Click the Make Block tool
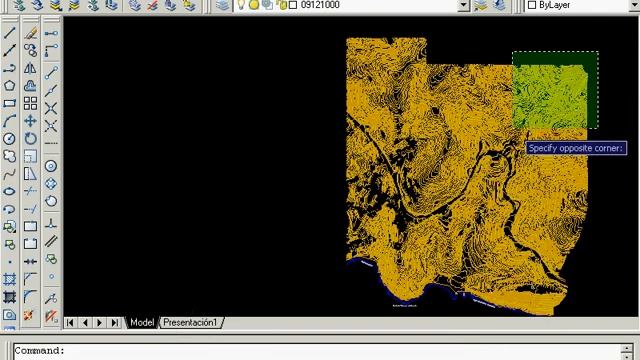The width and height of the screenshot is (640, 360). pyautogui.click(x=9, y=244)
